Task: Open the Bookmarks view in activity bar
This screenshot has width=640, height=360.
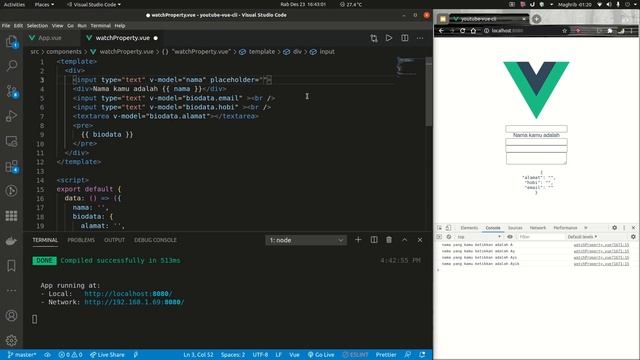Action: click(x=11, y=266)
